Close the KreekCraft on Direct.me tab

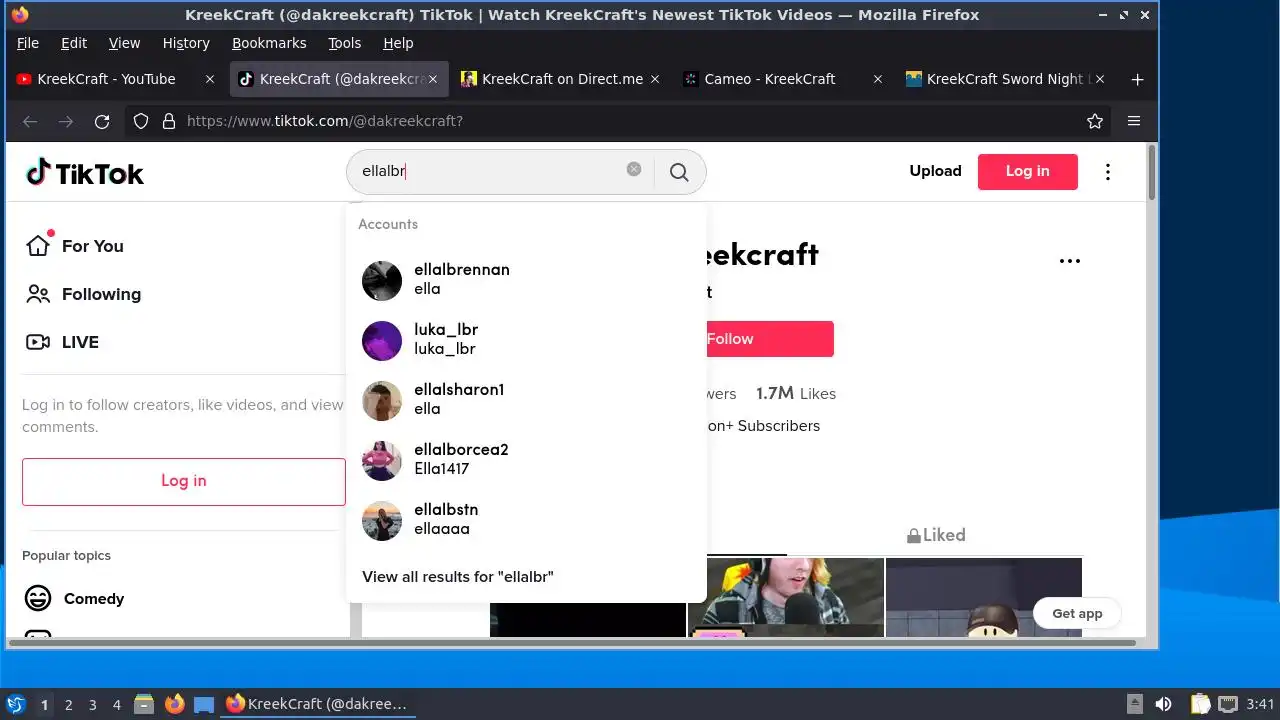[x=655, y=79]
